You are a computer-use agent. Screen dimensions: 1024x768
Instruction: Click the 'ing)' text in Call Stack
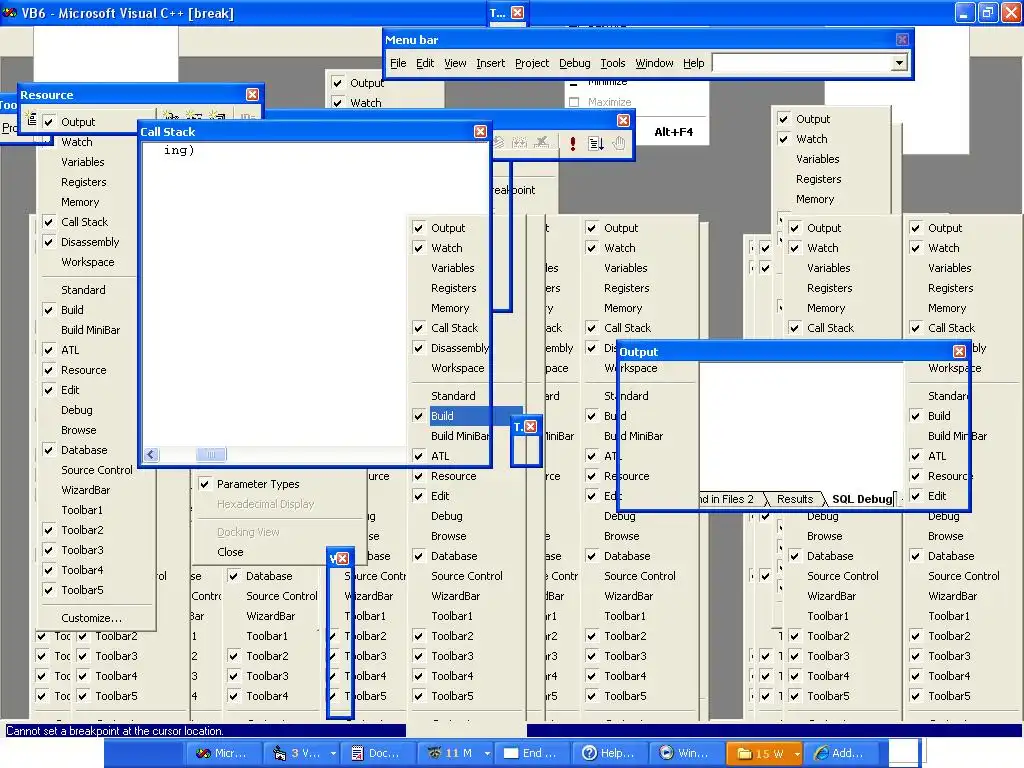tap(179, 150)
